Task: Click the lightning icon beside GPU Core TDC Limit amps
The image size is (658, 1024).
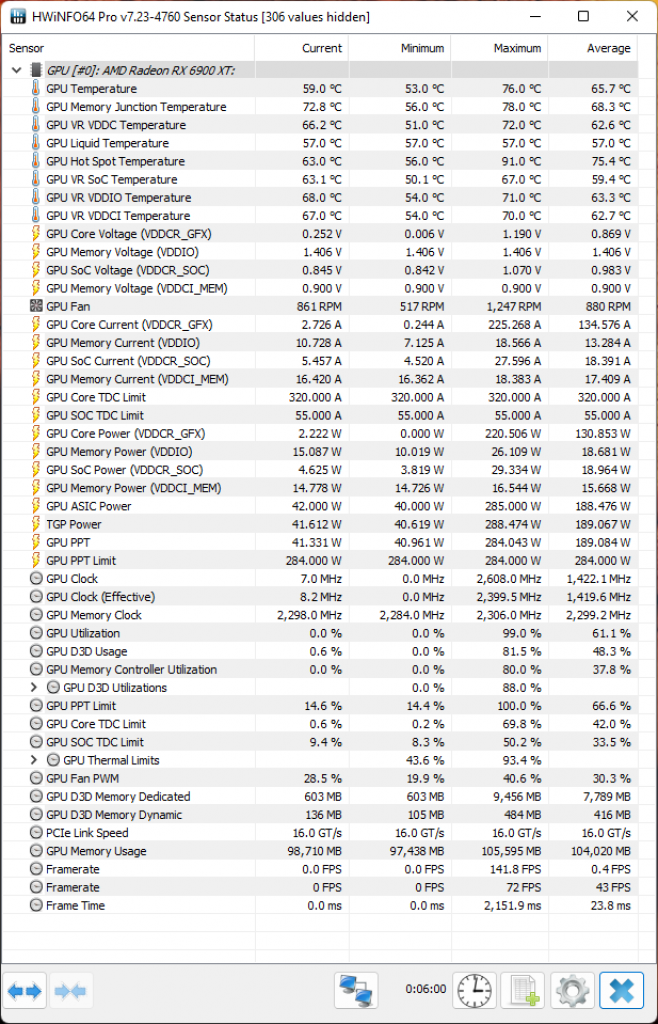Action: 36,397
